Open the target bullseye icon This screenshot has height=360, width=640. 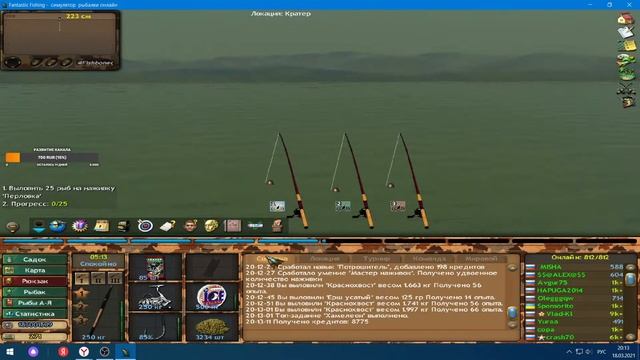point(145,226)
